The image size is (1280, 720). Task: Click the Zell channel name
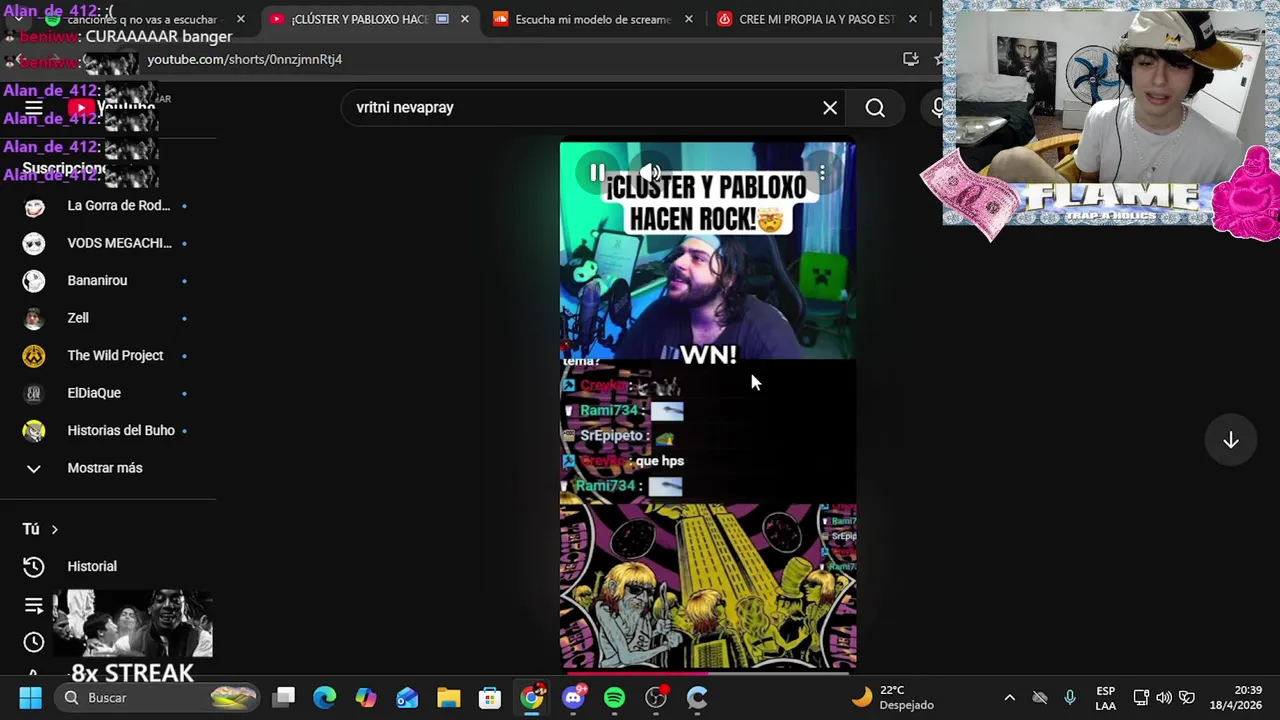[x=78, y=318]
